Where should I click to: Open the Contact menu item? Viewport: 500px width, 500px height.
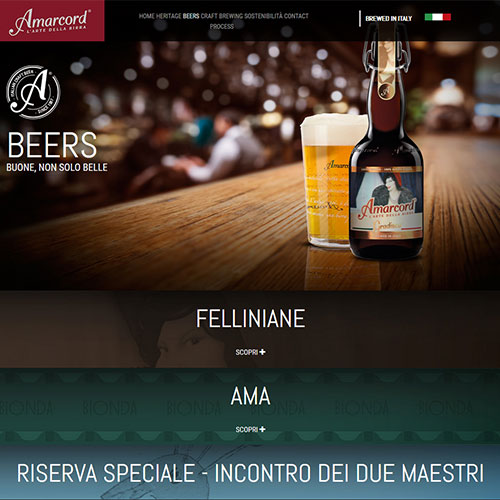[296, 16]
